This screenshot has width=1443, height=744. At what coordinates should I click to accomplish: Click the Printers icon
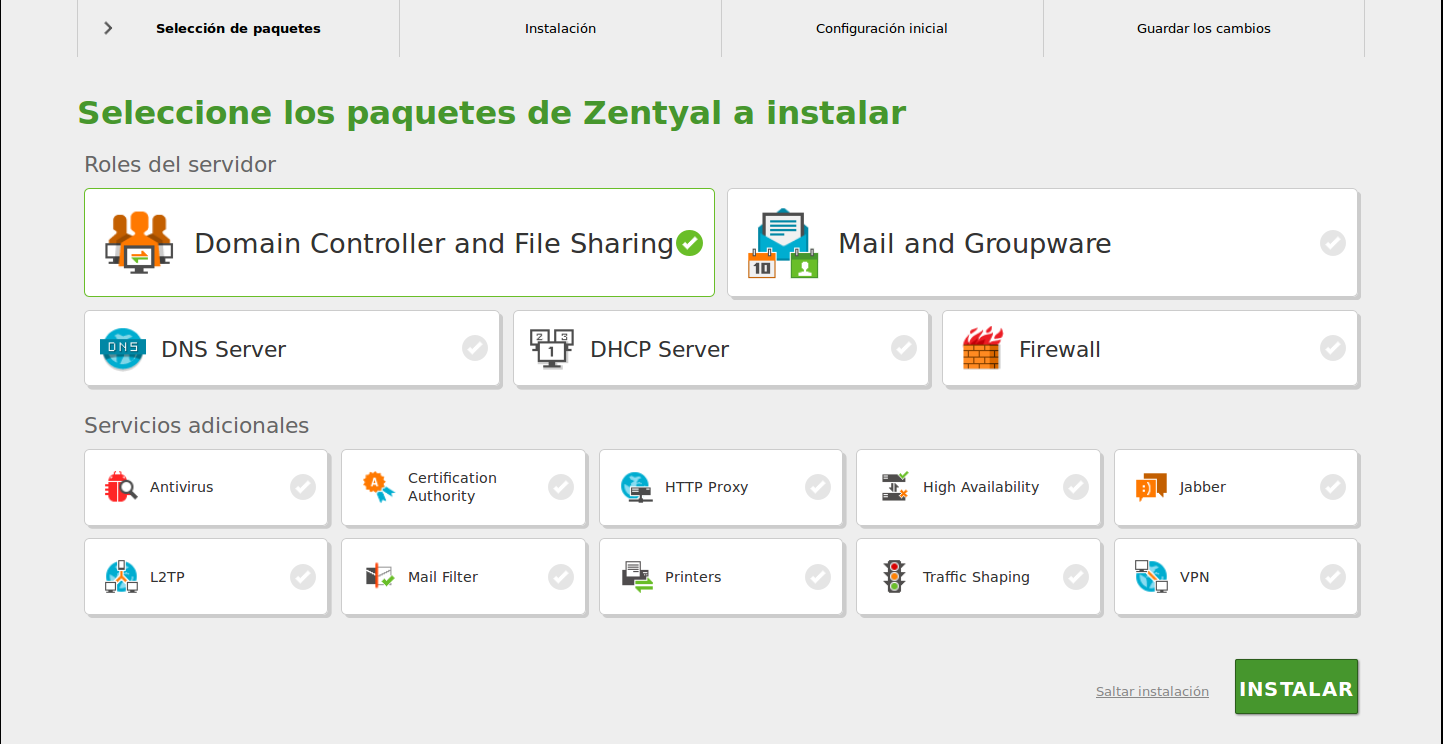tap(637, 577)
